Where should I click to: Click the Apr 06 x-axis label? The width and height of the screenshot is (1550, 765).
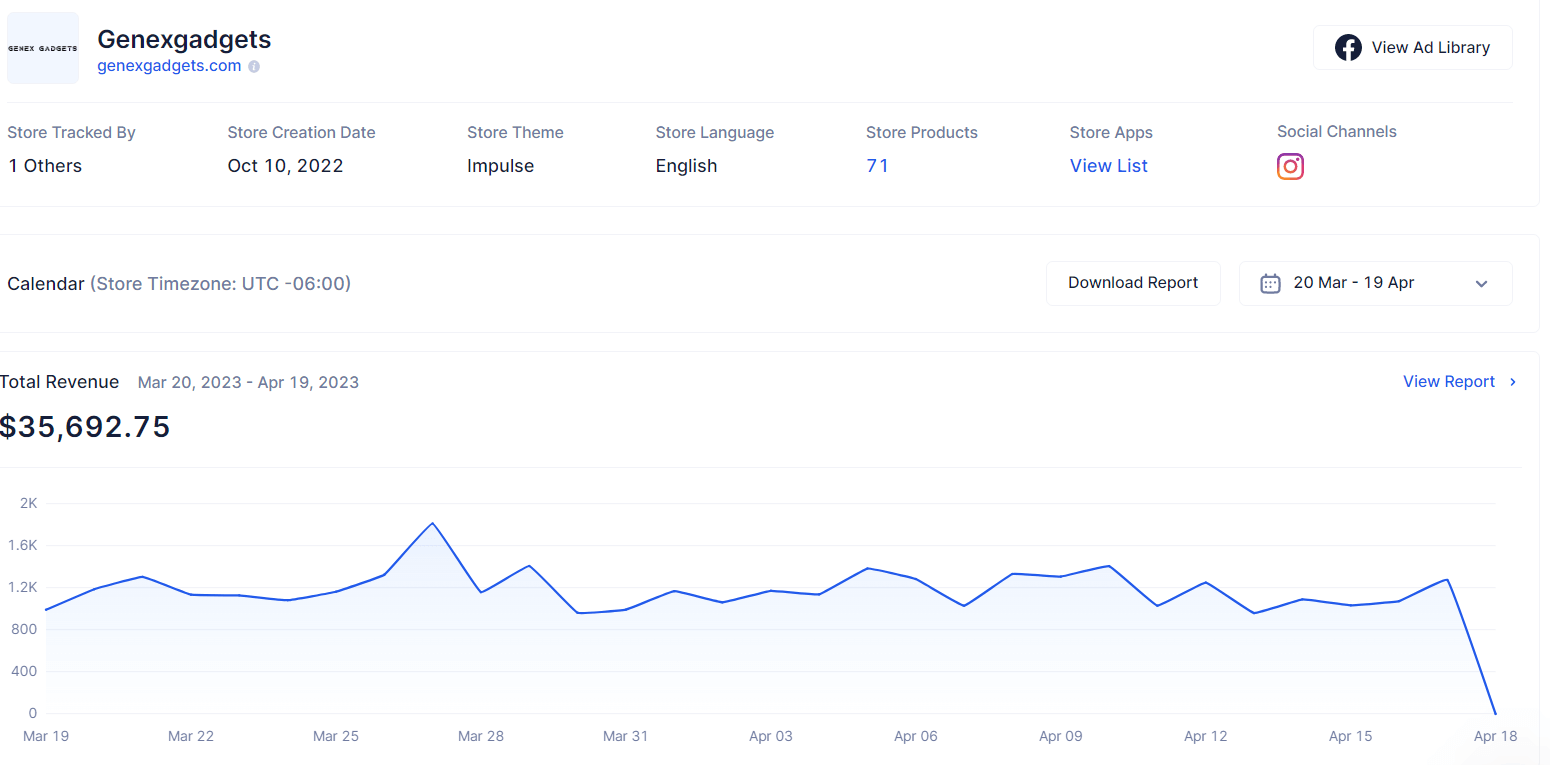[916, 736]
